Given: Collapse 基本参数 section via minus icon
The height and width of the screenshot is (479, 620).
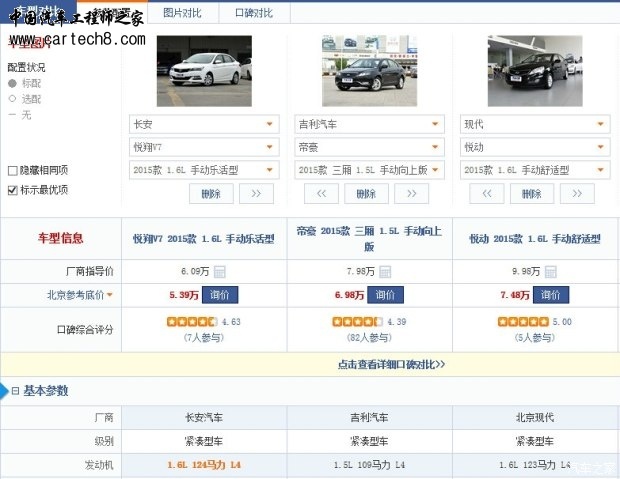Looking at the screenshot, I should click(x=15, y=391).
